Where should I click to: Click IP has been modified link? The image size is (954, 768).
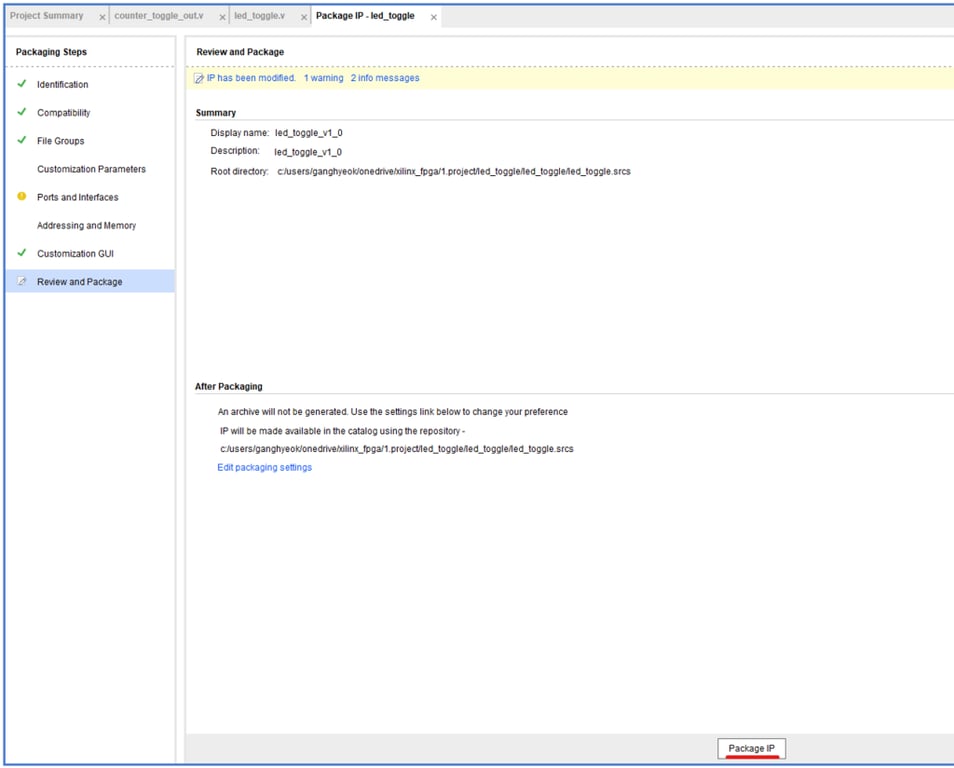[x=251, y=78]
